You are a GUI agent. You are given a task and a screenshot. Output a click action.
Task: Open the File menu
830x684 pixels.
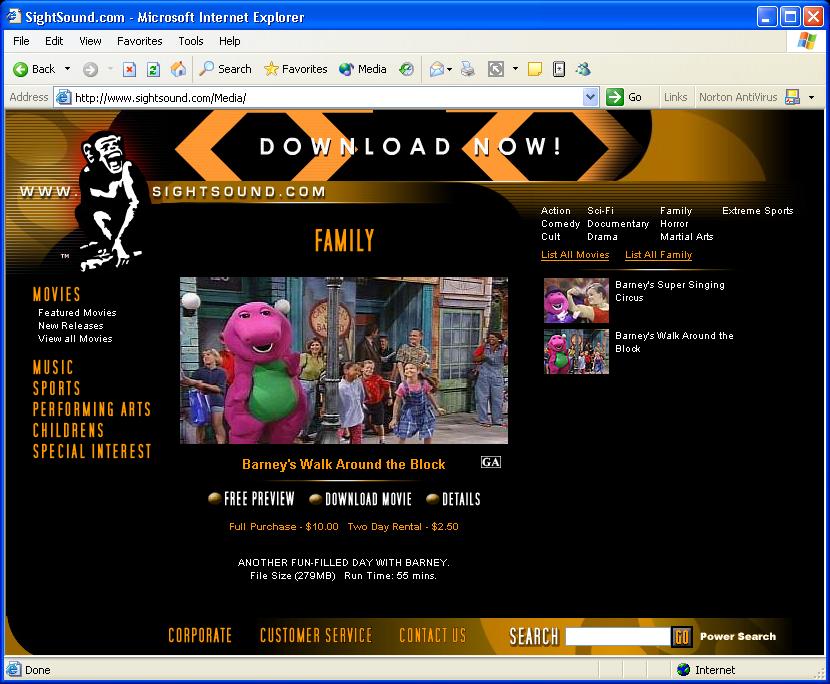point(21,41)
